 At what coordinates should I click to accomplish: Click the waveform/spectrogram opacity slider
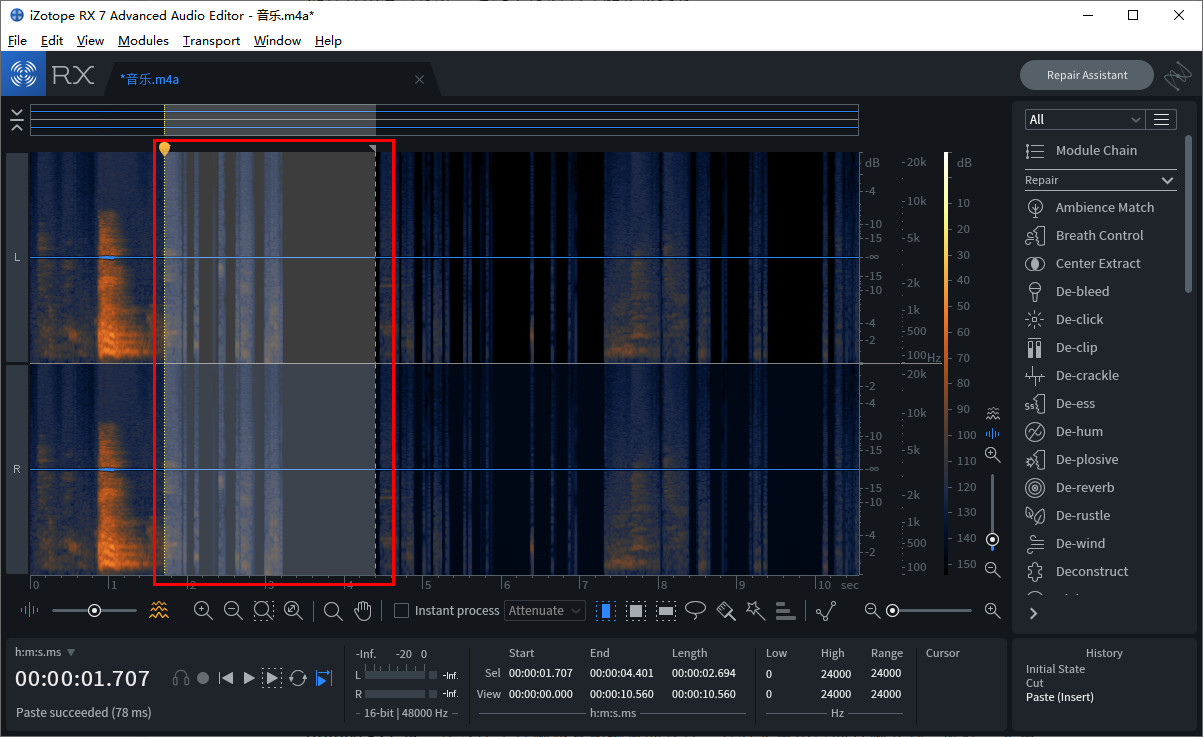click(94, 610)
